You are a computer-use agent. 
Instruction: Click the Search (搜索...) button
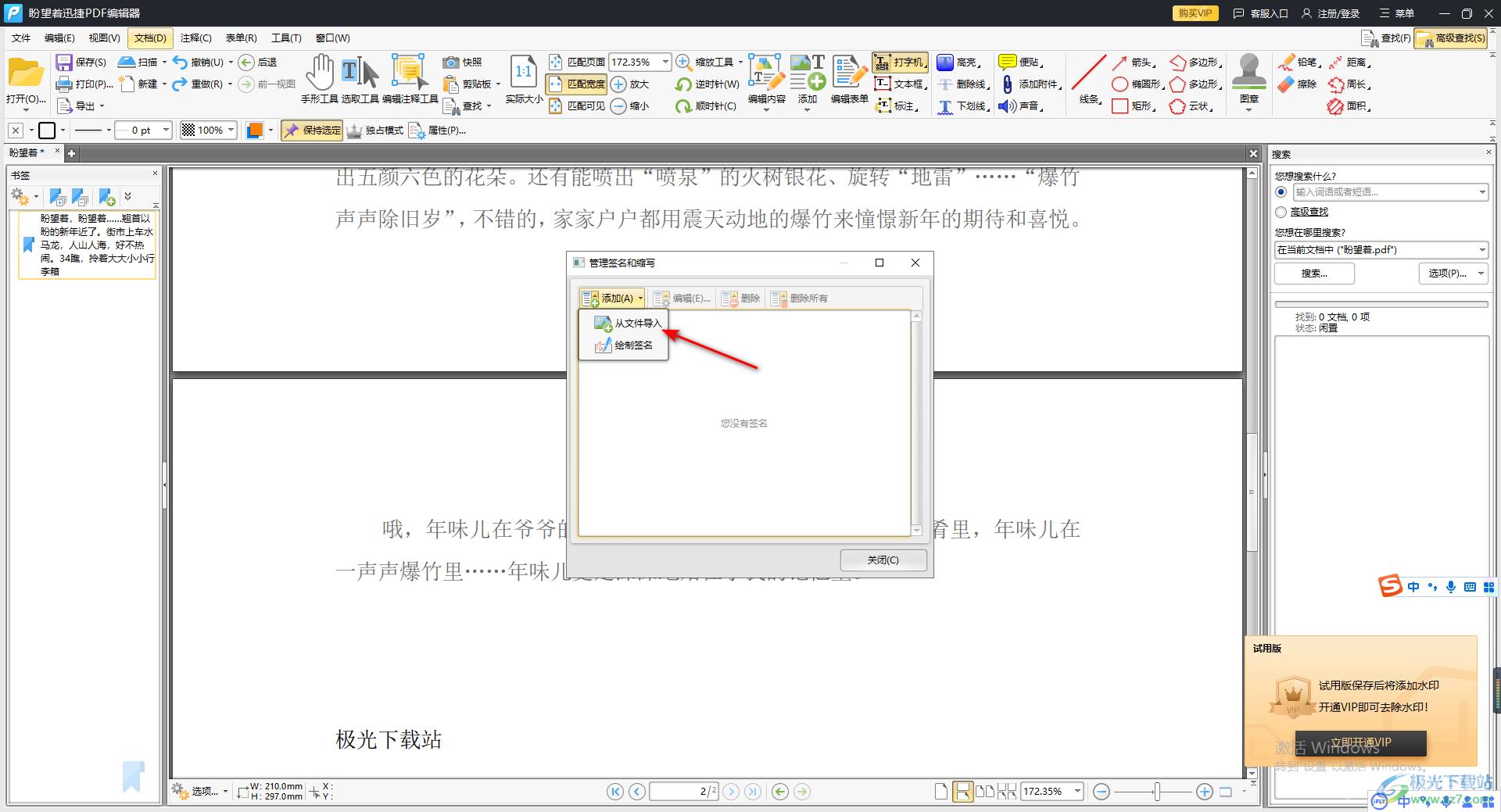pos(1314,274)
